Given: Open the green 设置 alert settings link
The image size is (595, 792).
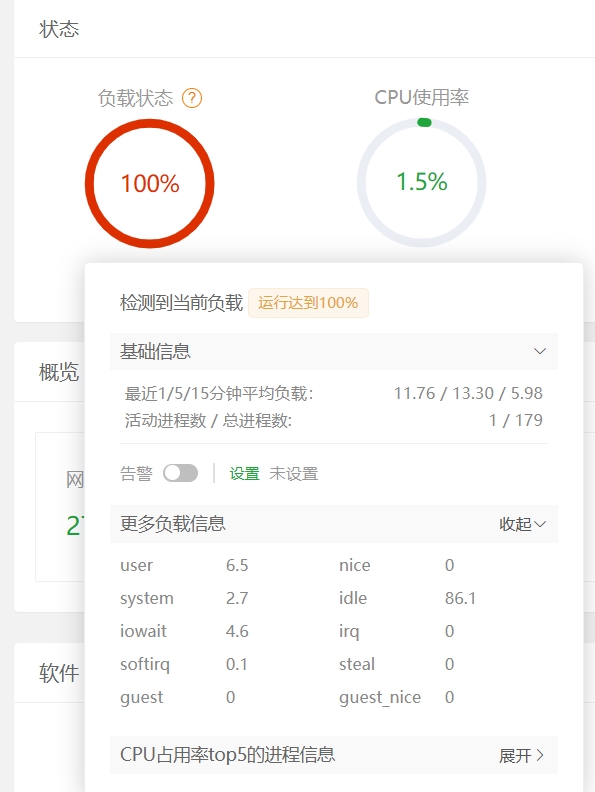Looking at the screenshot, I should pyautogui.click(x=244, y=474).
